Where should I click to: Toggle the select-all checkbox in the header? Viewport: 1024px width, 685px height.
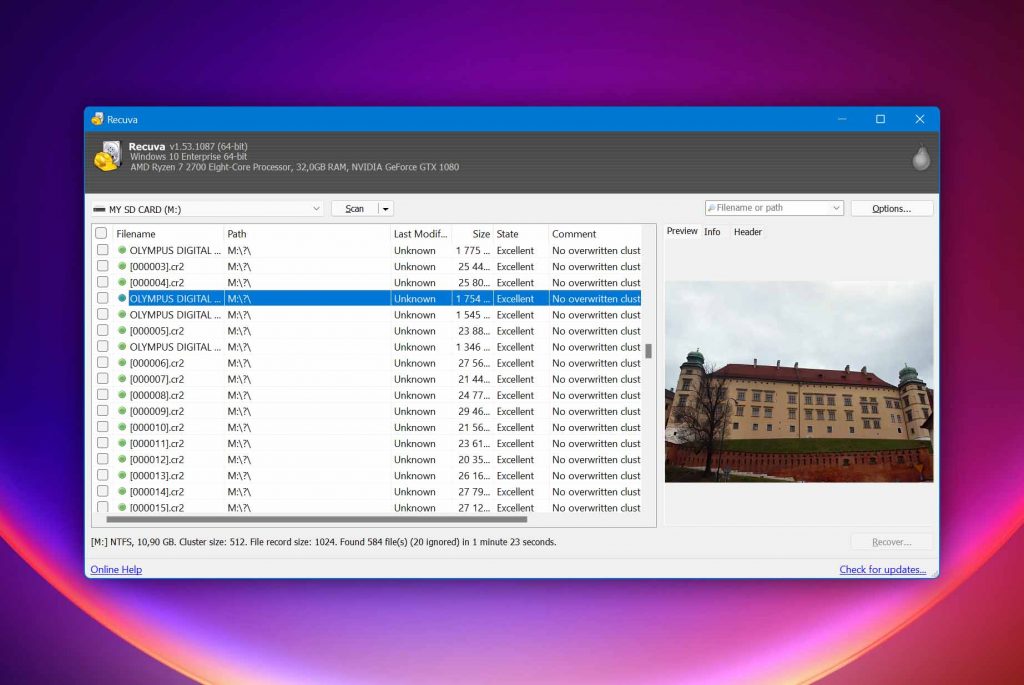101,232
